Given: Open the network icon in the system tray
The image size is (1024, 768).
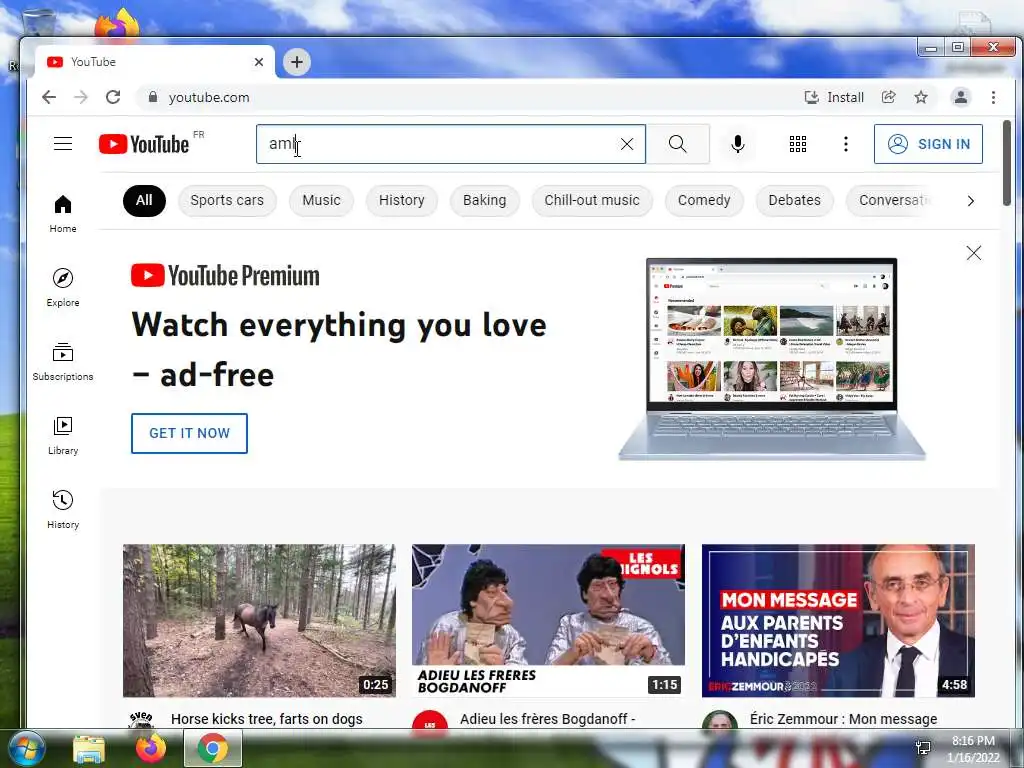Looking at the screenshot, I should tap(923, 748).
